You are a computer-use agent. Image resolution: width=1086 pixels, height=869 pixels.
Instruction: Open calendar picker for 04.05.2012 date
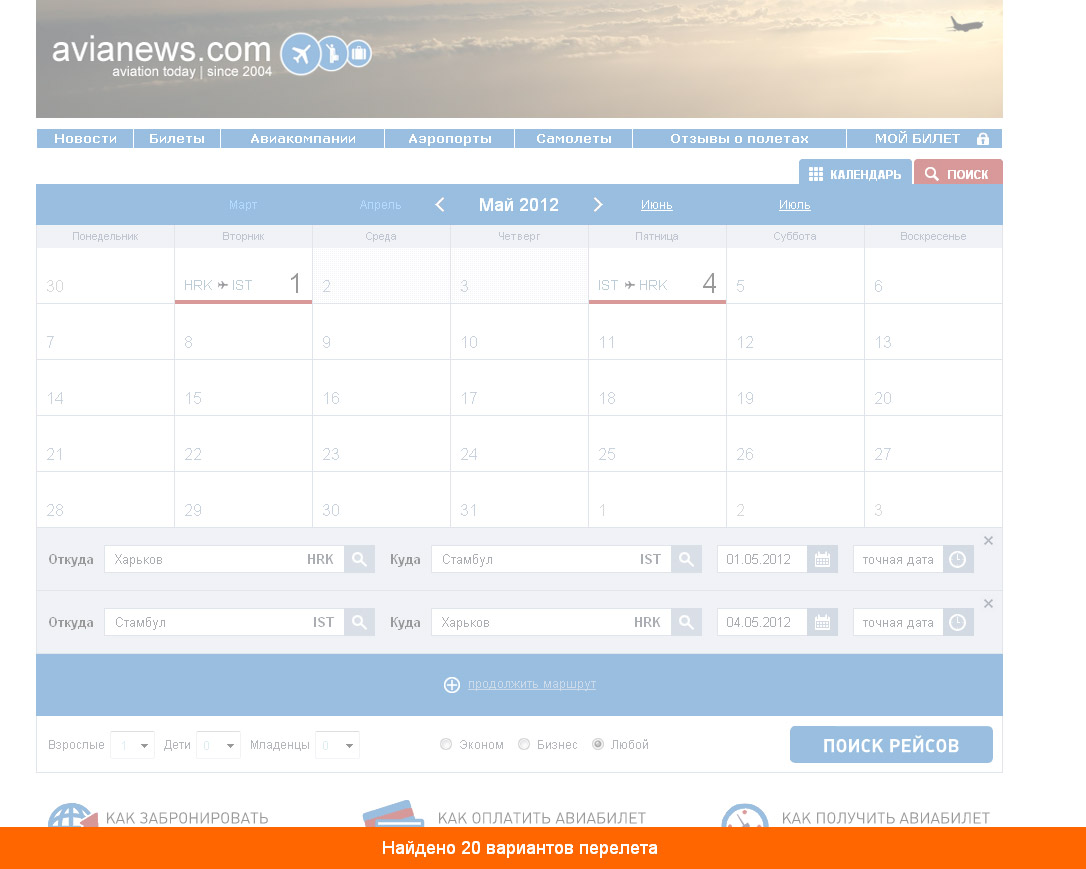coord(822,622)
